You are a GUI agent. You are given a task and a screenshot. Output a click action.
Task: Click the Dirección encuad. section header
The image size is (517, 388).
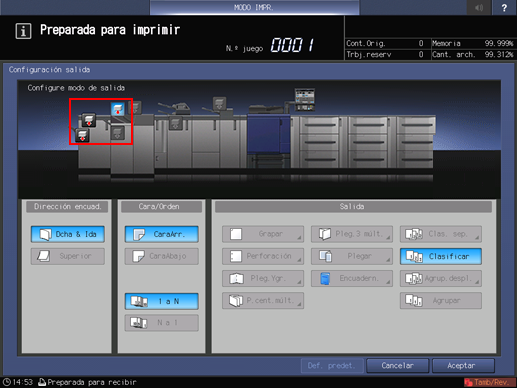point(68,207)
